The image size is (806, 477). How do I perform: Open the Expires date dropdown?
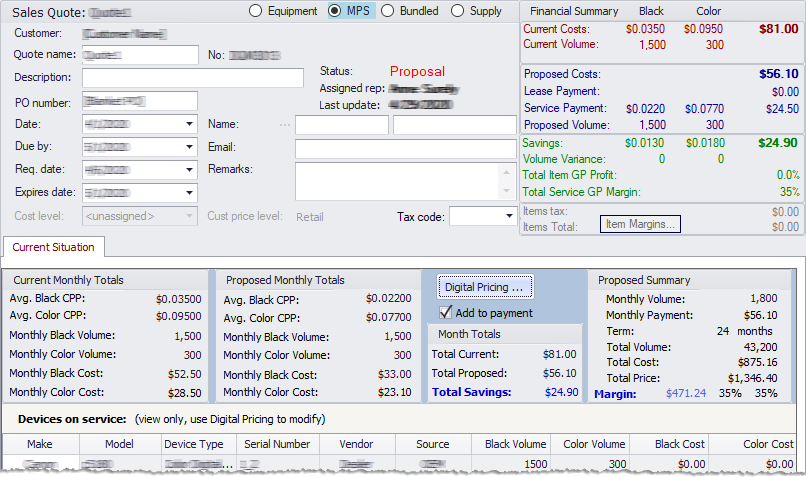pos(189,193)
